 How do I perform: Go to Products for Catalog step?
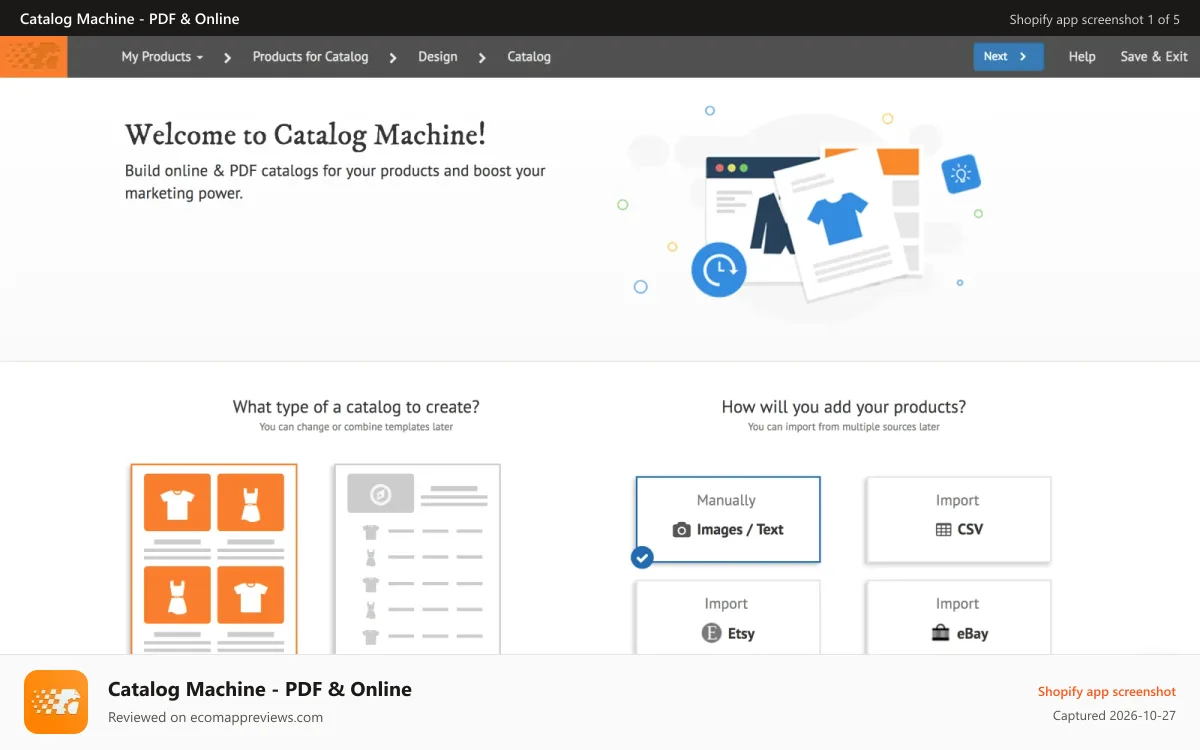coord(310,57)
